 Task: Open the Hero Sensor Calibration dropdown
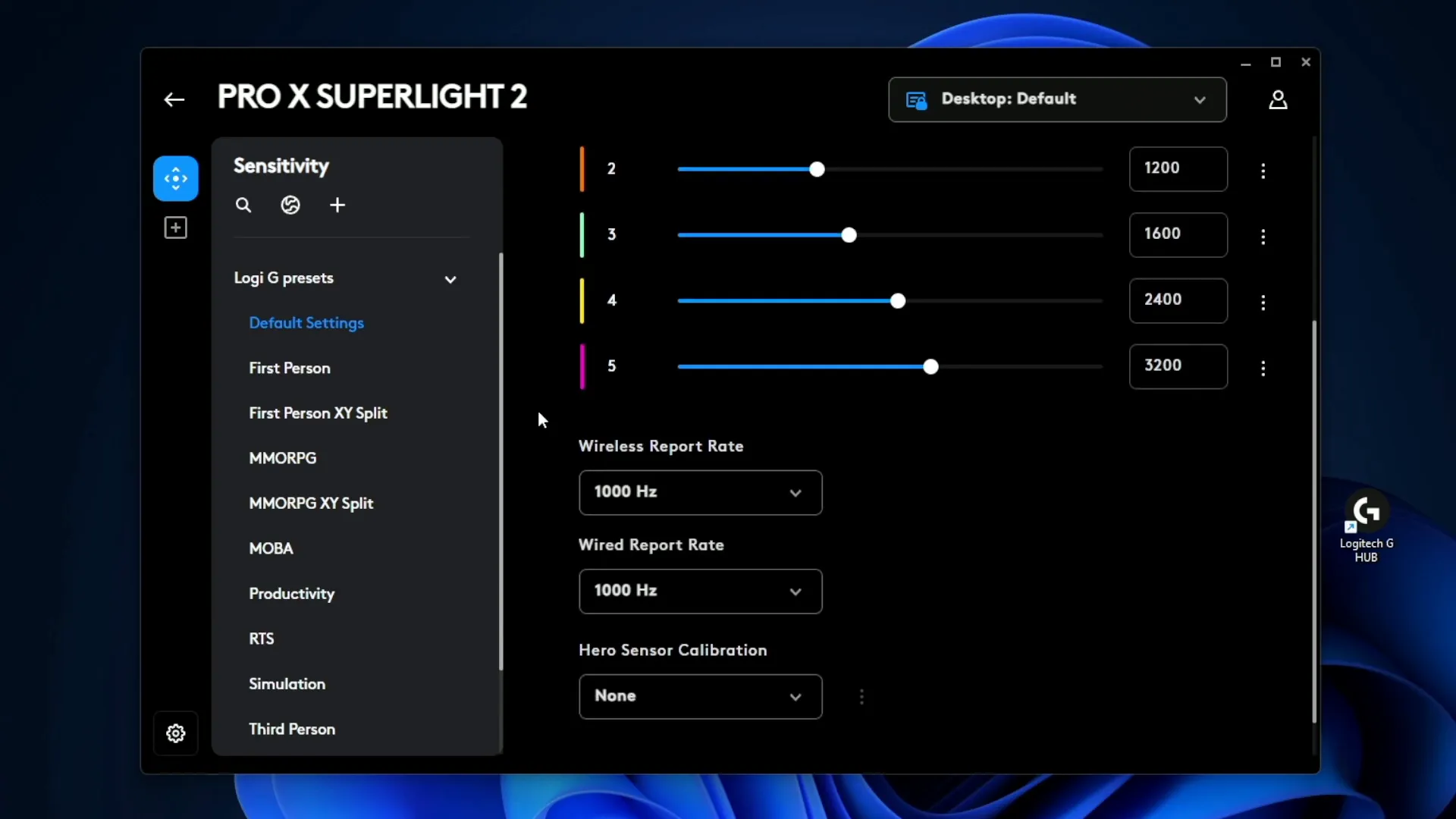click(x=700, y=697)
